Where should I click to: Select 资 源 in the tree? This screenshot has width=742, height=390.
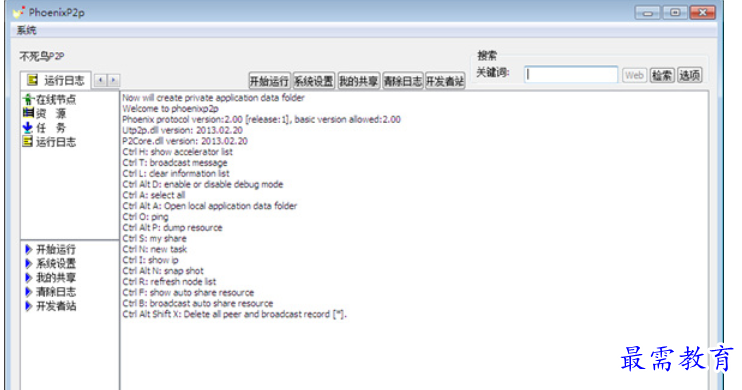point(51,114)
